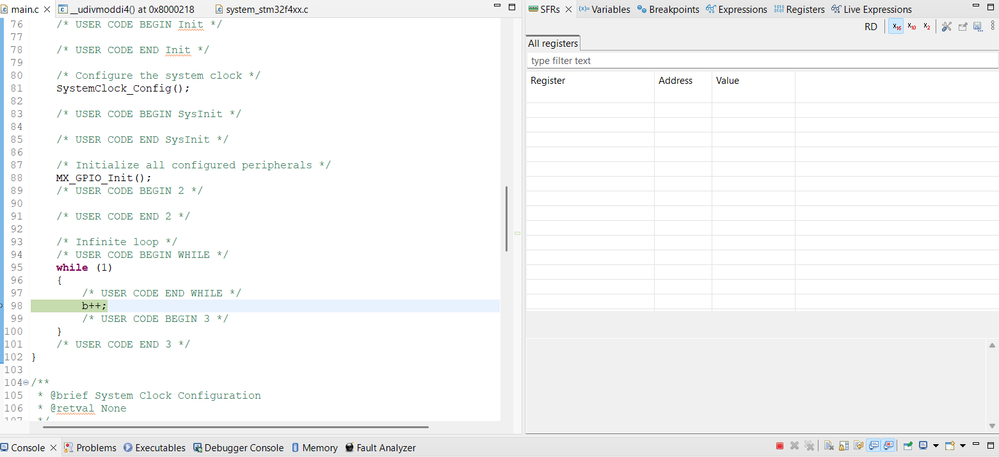Minimize the SFRs view panel

(x=975, y=6)
